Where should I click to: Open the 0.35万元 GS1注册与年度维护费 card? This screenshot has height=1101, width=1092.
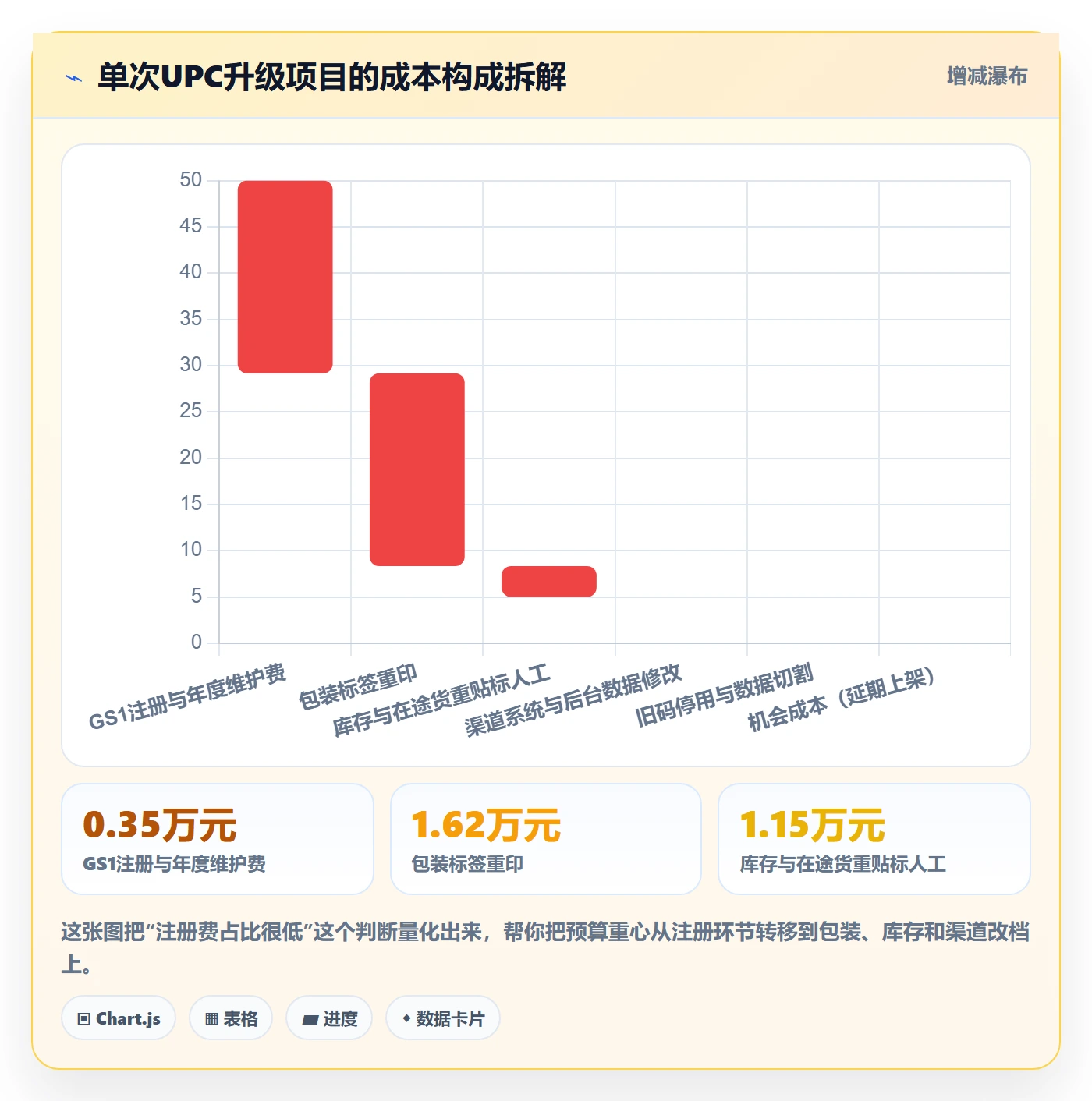coord(218,839)
